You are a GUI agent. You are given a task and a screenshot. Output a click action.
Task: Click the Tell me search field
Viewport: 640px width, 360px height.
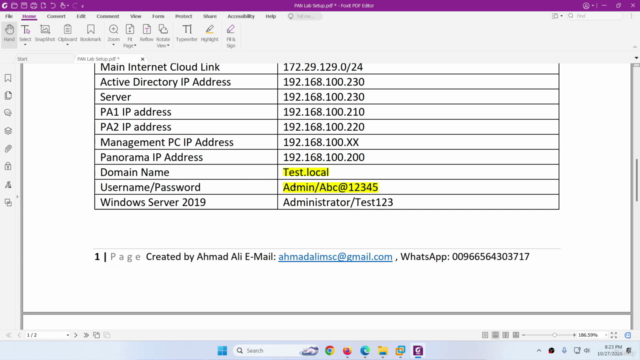point(304,16)
